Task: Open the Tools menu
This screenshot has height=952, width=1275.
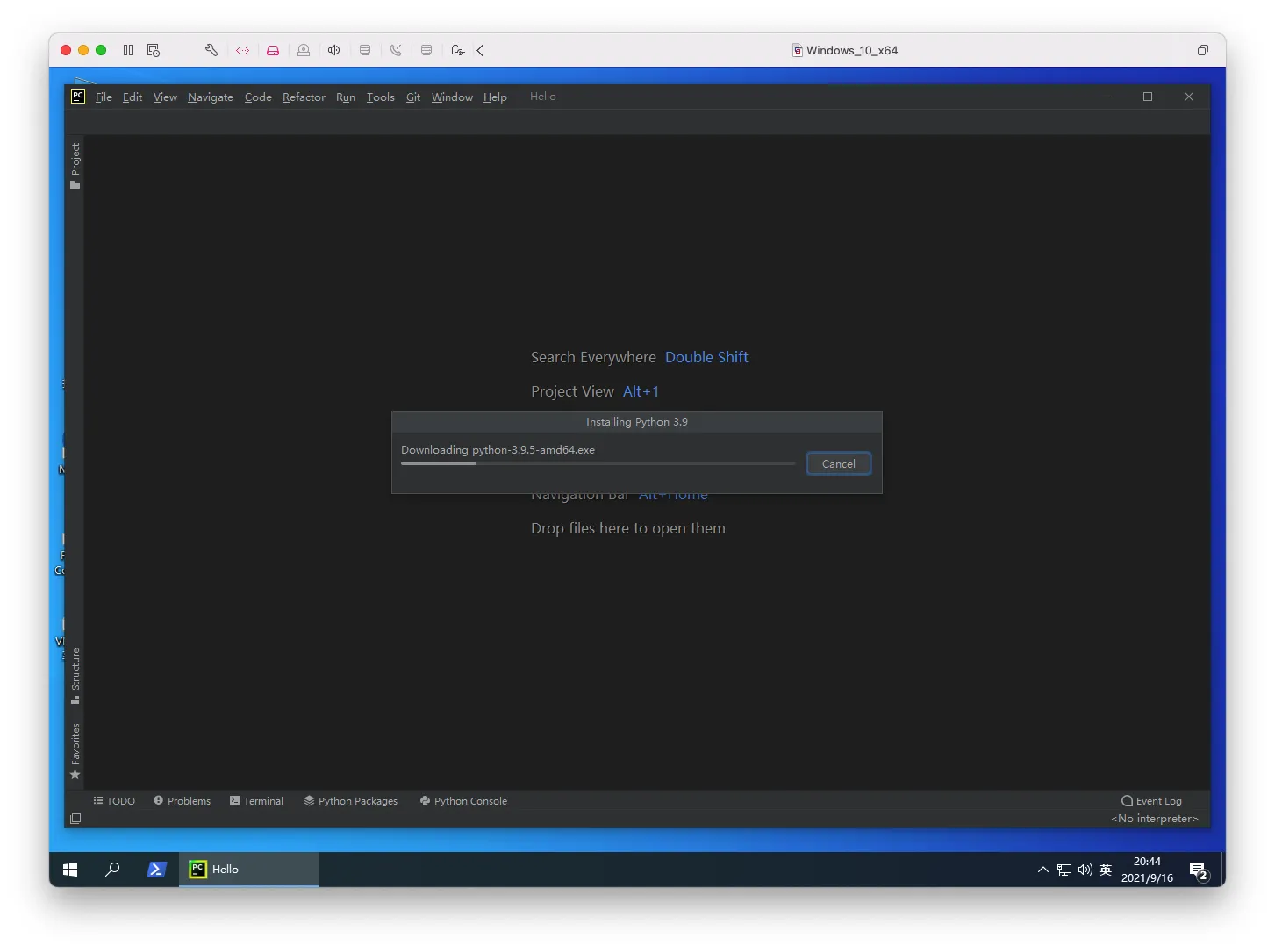Action: [x=380, y=97]
